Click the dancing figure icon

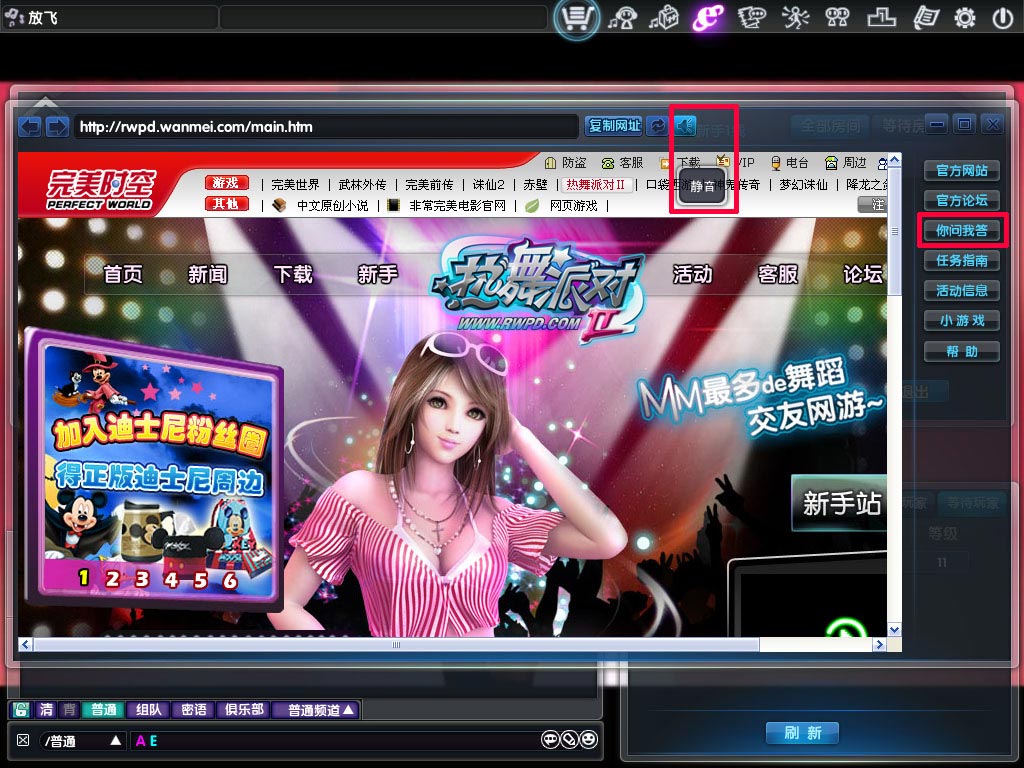795,18
